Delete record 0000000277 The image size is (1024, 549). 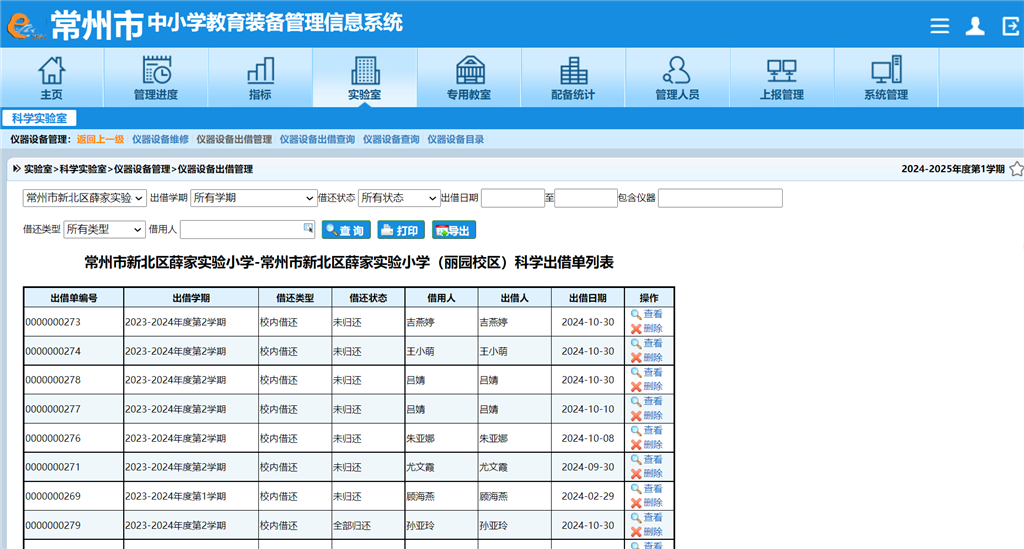647,416
